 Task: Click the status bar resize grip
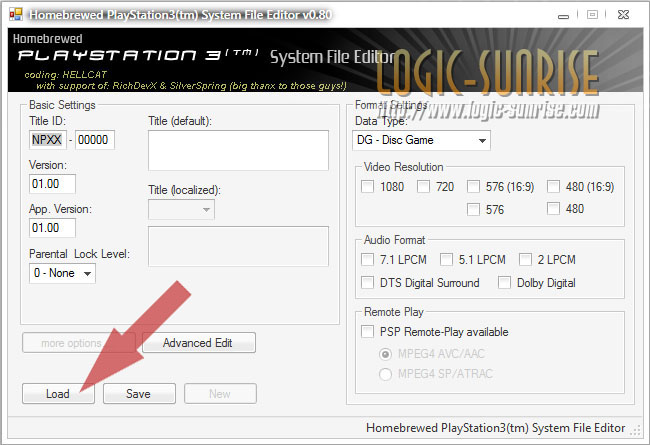point(635,430)
